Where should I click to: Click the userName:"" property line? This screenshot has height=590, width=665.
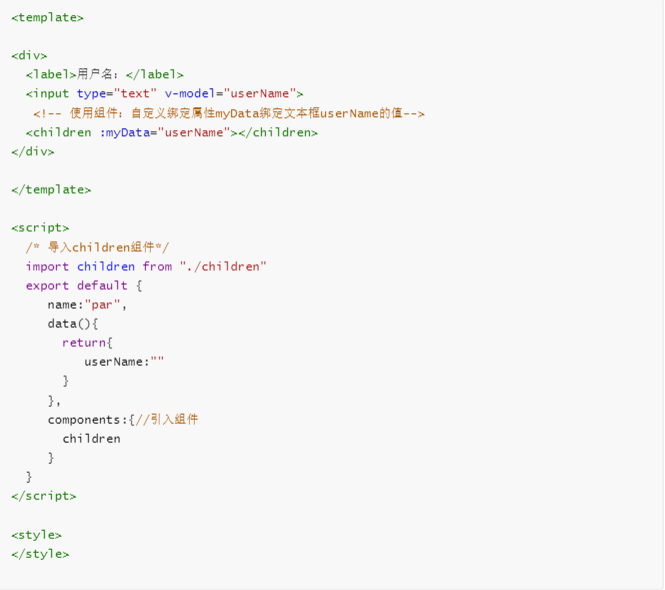point(124,361)
